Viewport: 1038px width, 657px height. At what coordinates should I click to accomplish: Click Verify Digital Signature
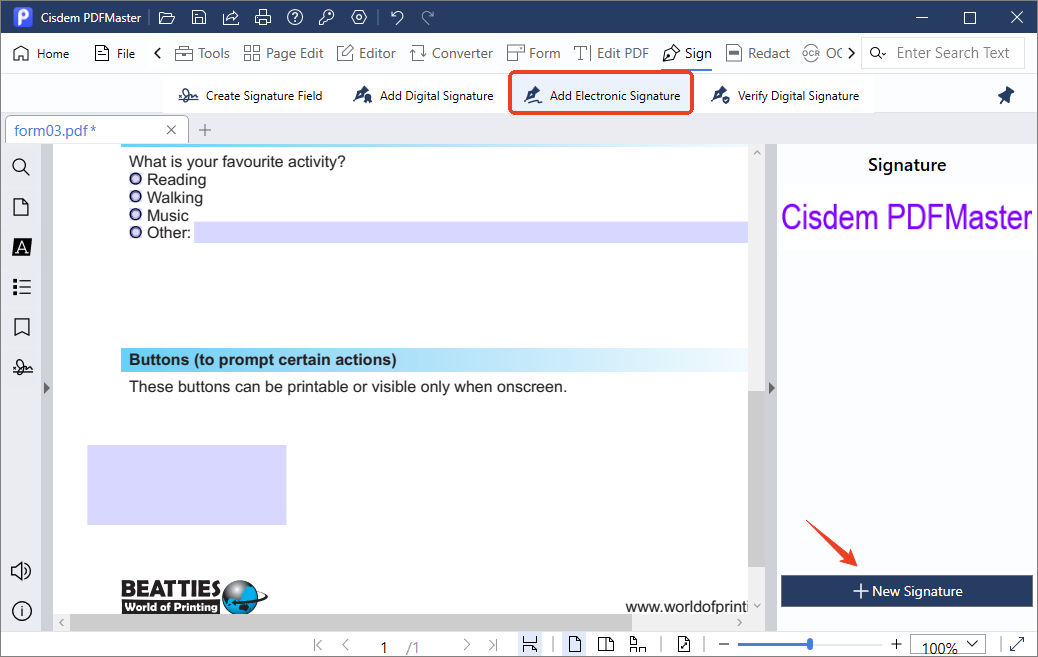784,96
